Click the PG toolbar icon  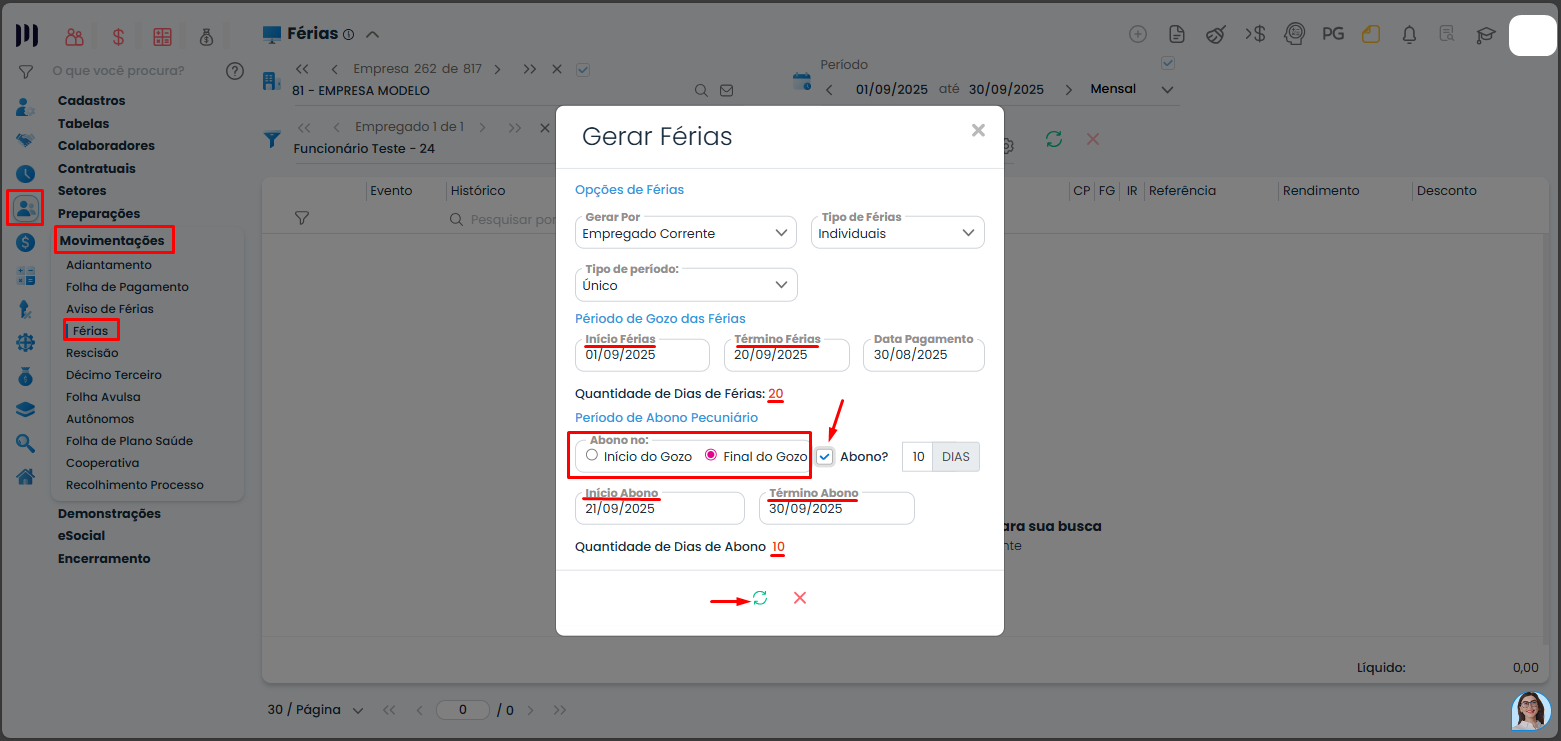coord(1333,34)
